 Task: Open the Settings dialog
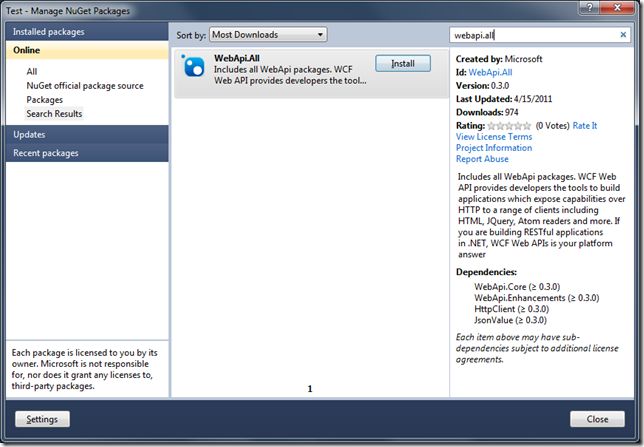[42, 419]
